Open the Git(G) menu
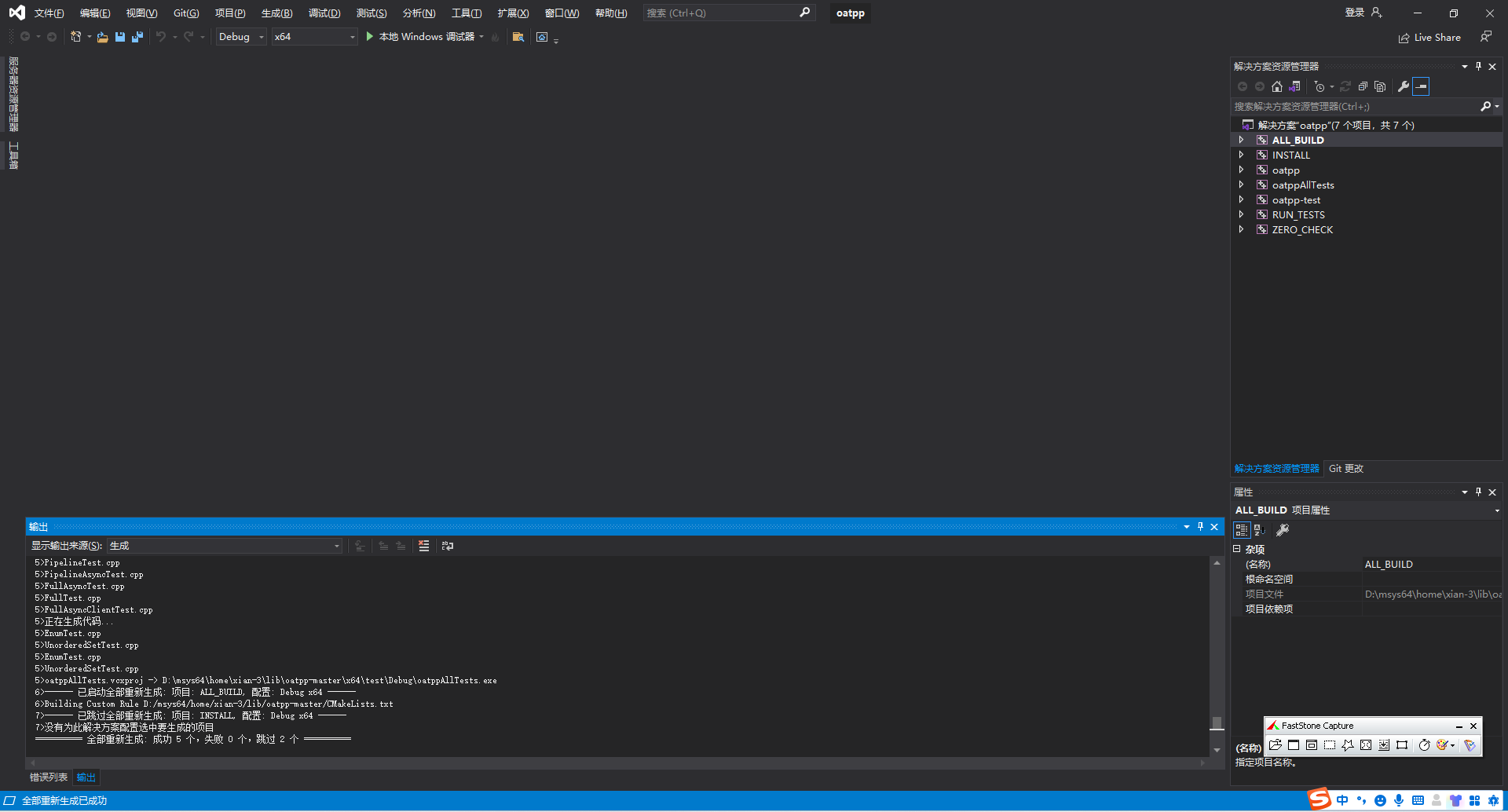Viewport: 1508px width, 812px height. 186,13
